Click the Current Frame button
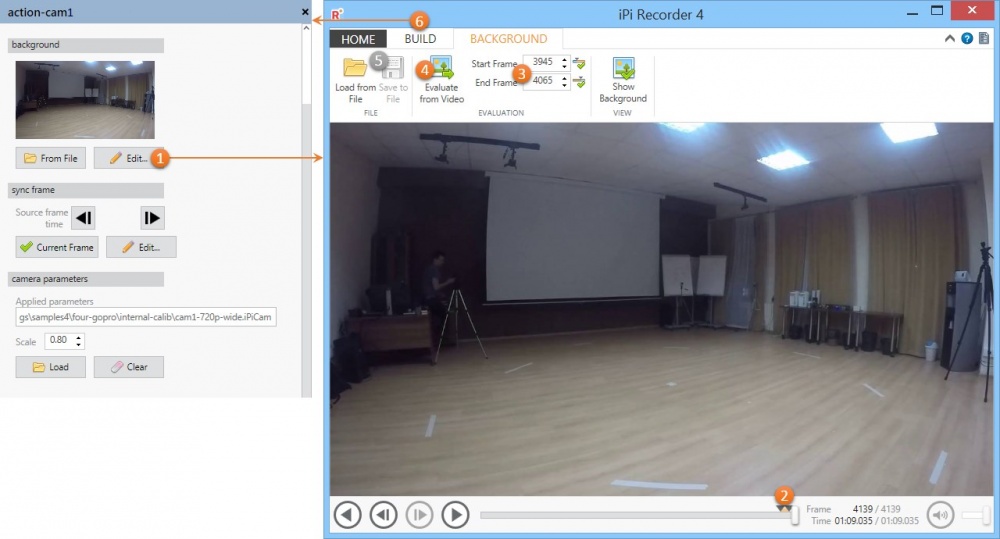Viewport: 1000px width, 539px height. (x=57, y=247)
